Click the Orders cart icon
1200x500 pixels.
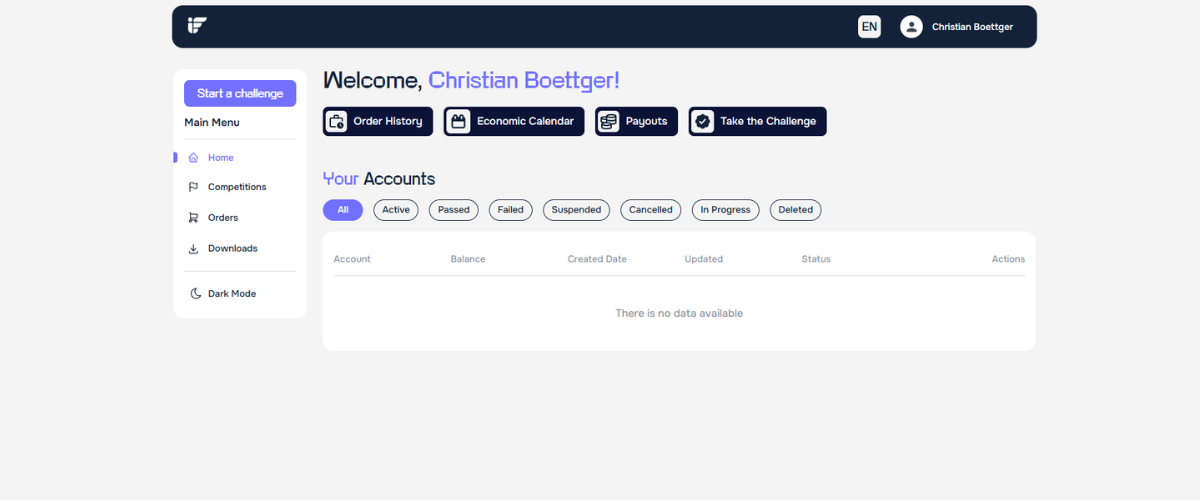tap(193, 217)
